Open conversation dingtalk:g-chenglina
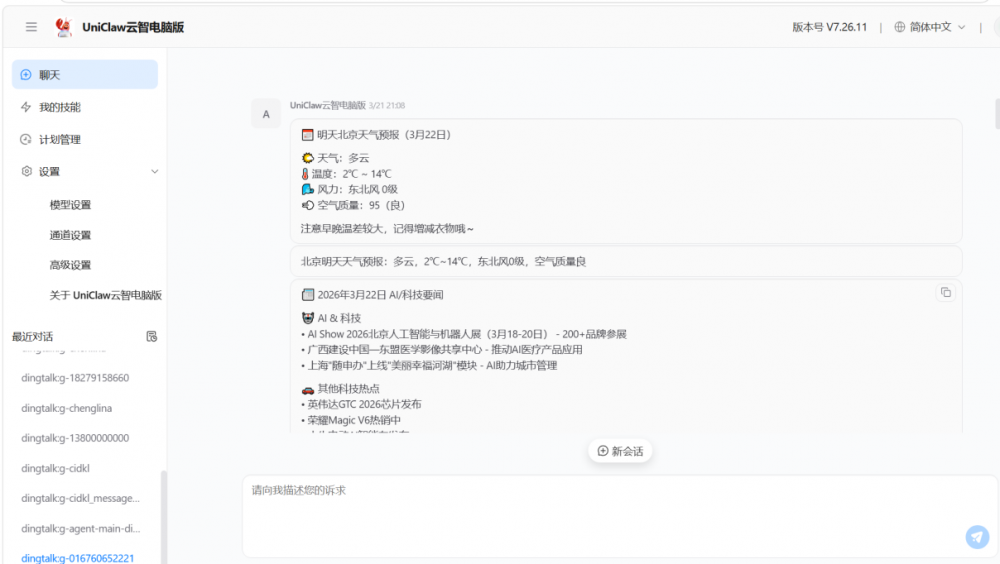1000x564 pixels. (68, 408)
